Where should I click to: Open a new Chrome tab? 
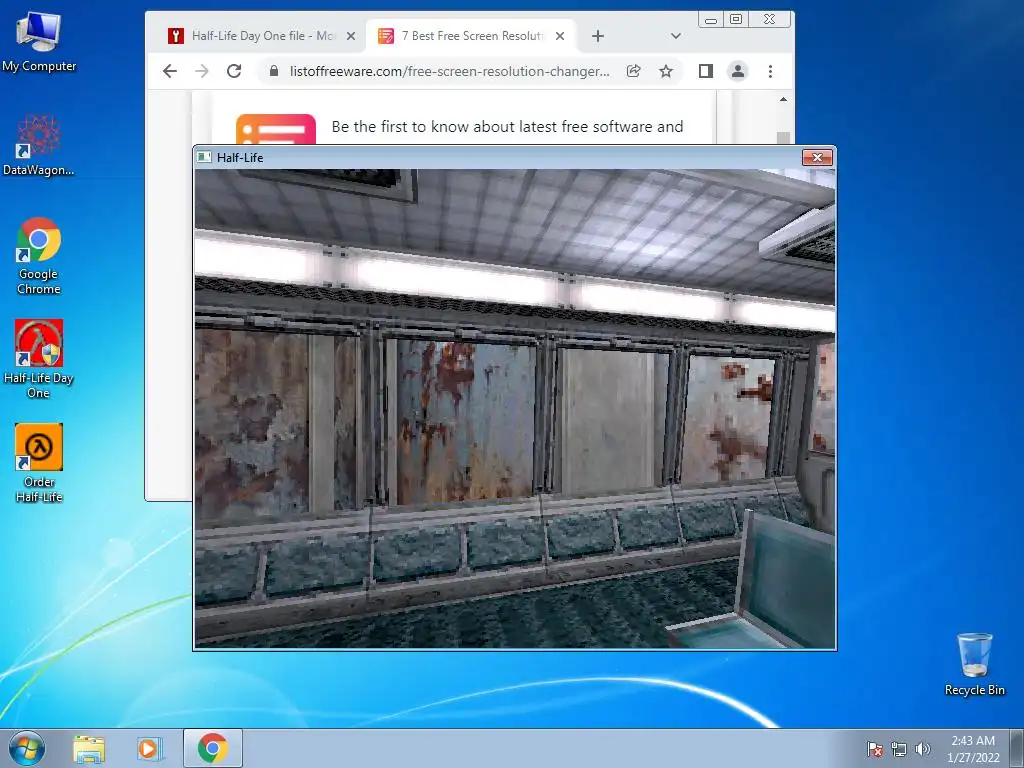pos(598,36)
